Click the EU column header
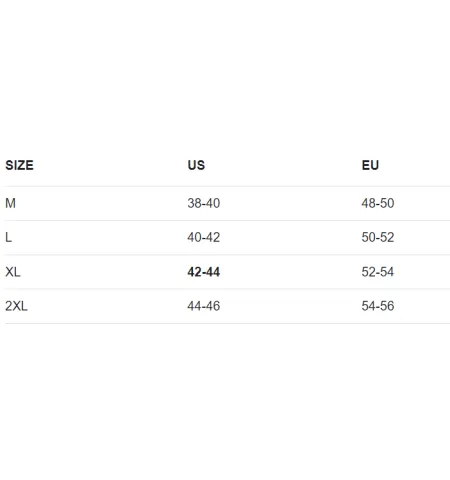The width and height of the screenshot is (450, 480). click(x=370, y=165)
